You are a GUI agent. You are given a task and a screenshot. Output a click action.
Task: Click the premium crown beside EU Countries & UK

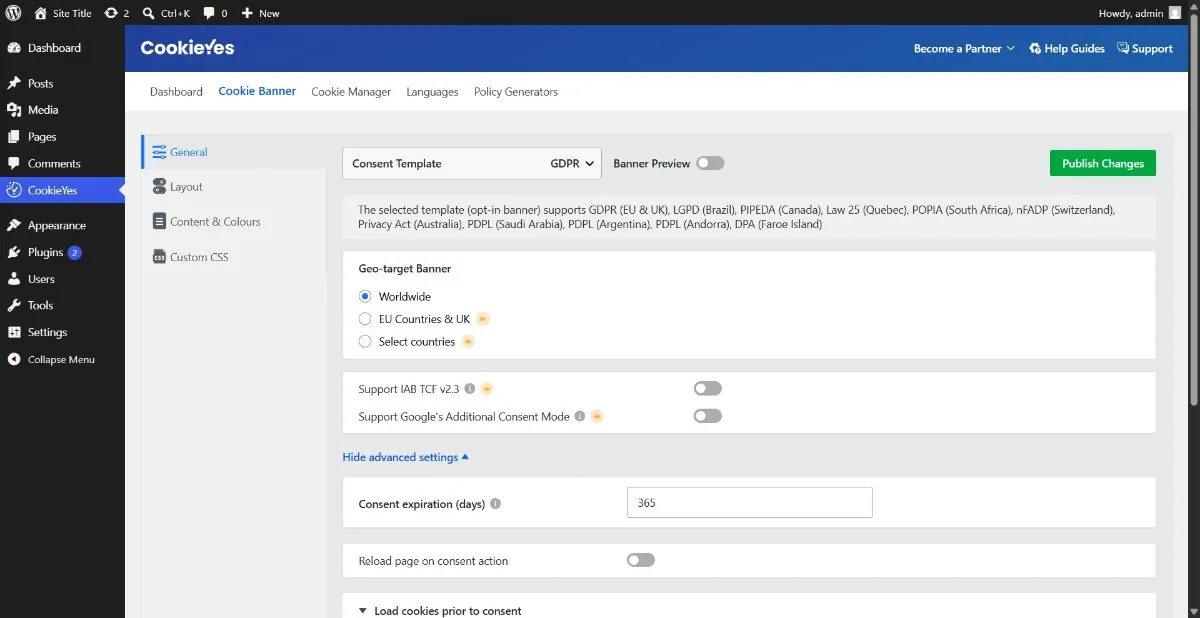coord(482,319)
